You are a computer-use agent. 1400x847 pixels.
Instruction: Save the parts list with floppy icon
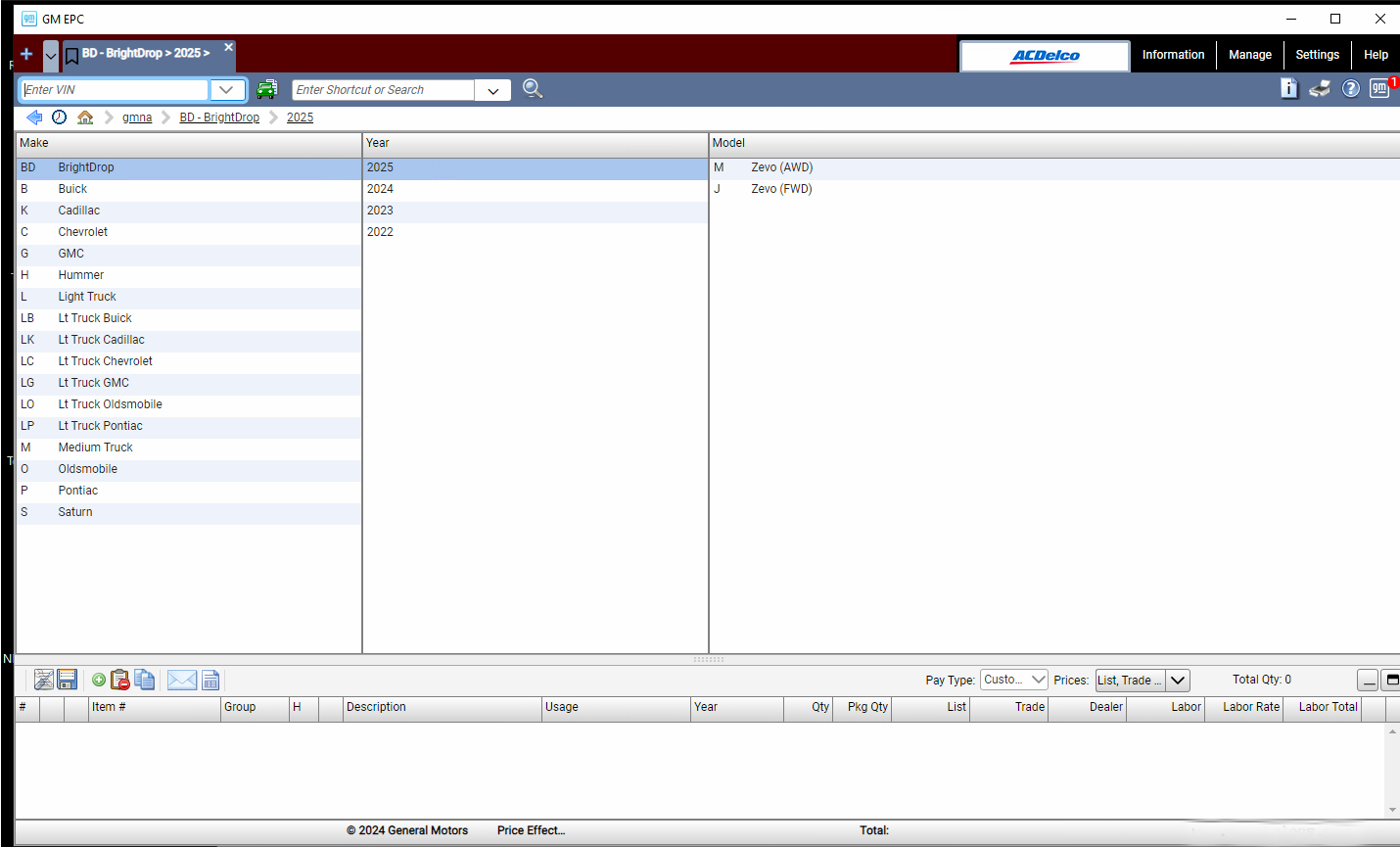68,680
